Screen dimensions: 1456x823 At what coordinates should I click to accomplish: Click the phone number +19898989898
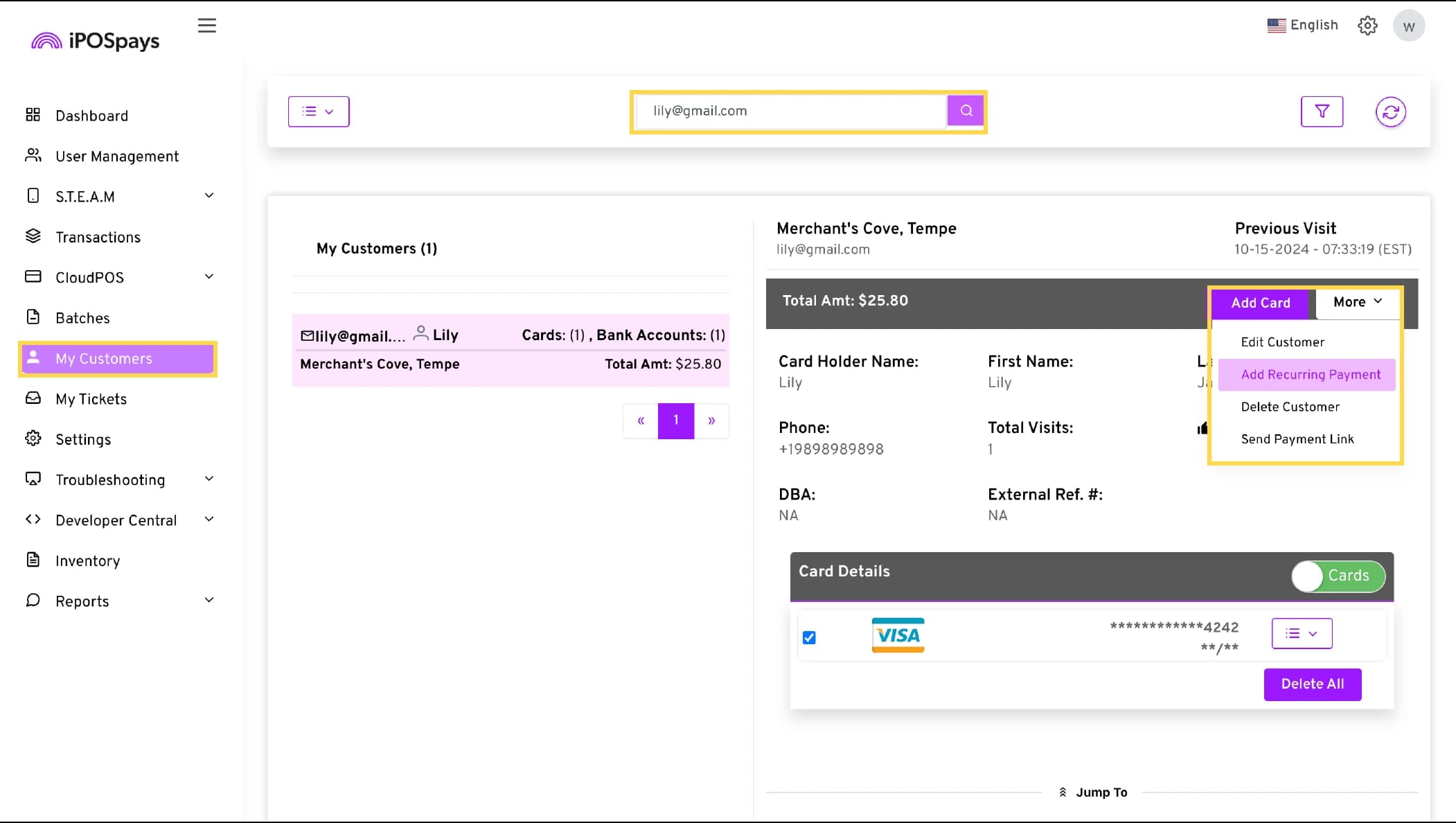pyautogui.click(x=831, y=449)
